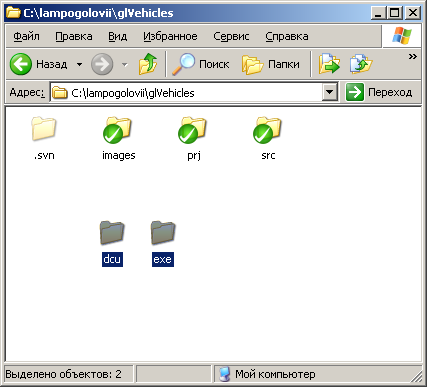The height and width of the screenshot is (387, 427).
Task: Select the prj folder icon
Action: click(192, 130)
